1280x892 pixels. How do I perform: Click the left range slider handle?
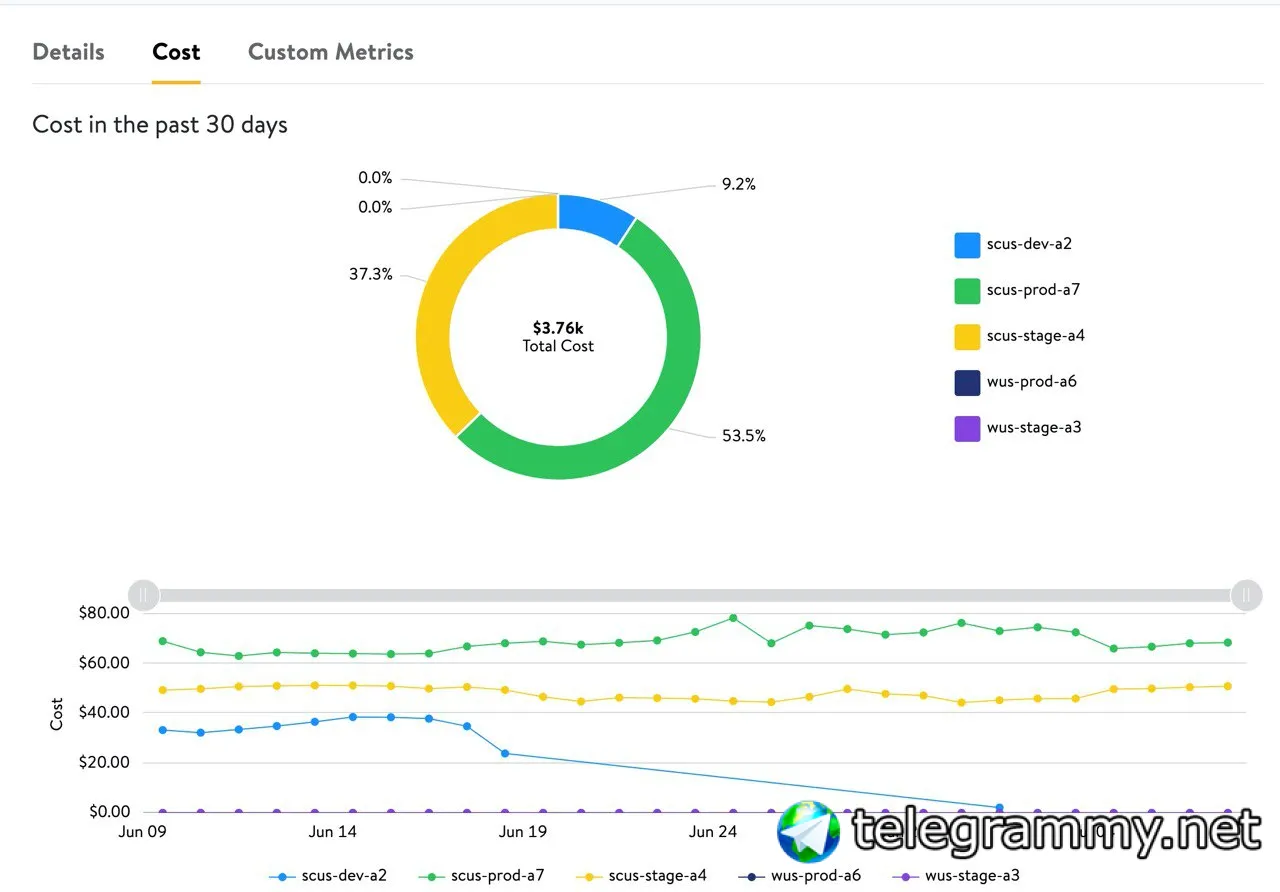tap(144, 595)
